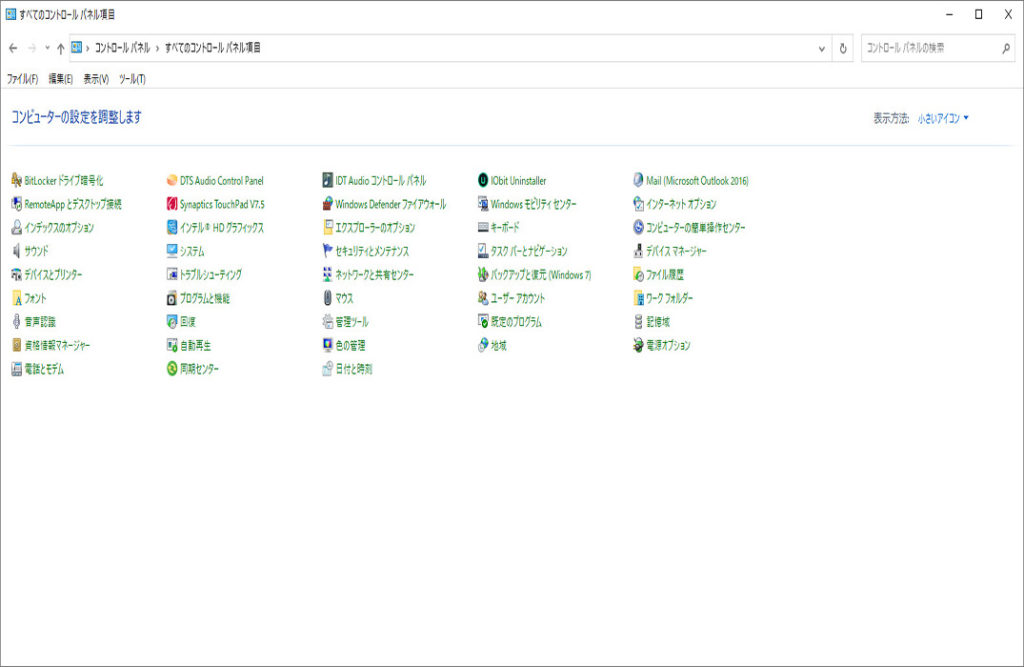Click the 電源オプション power icon
1024x667 pixels.
click(638, 345)
